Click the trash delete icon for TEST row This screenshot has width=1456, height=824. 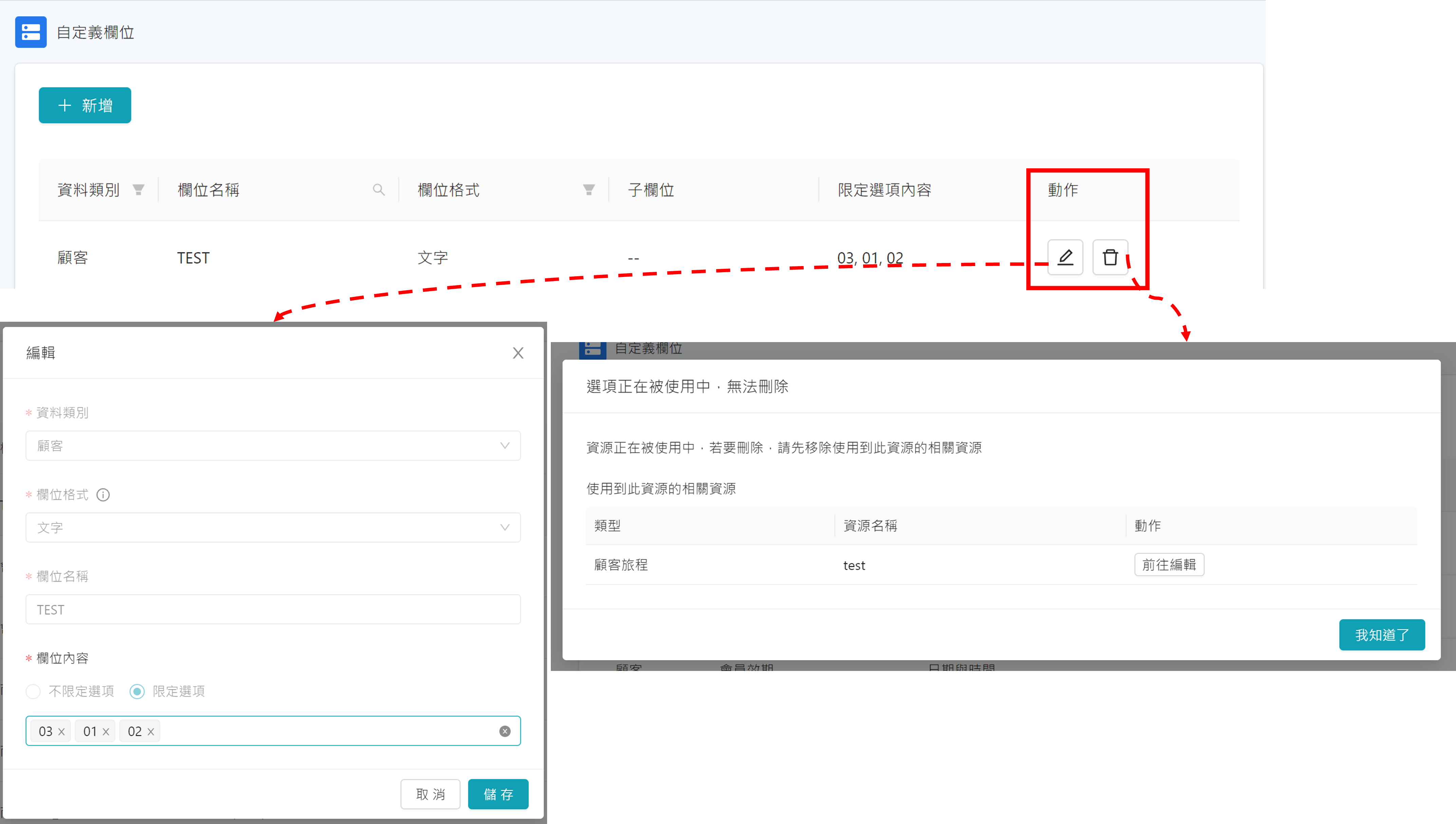pyautogui.click(x=1110, y=258)
